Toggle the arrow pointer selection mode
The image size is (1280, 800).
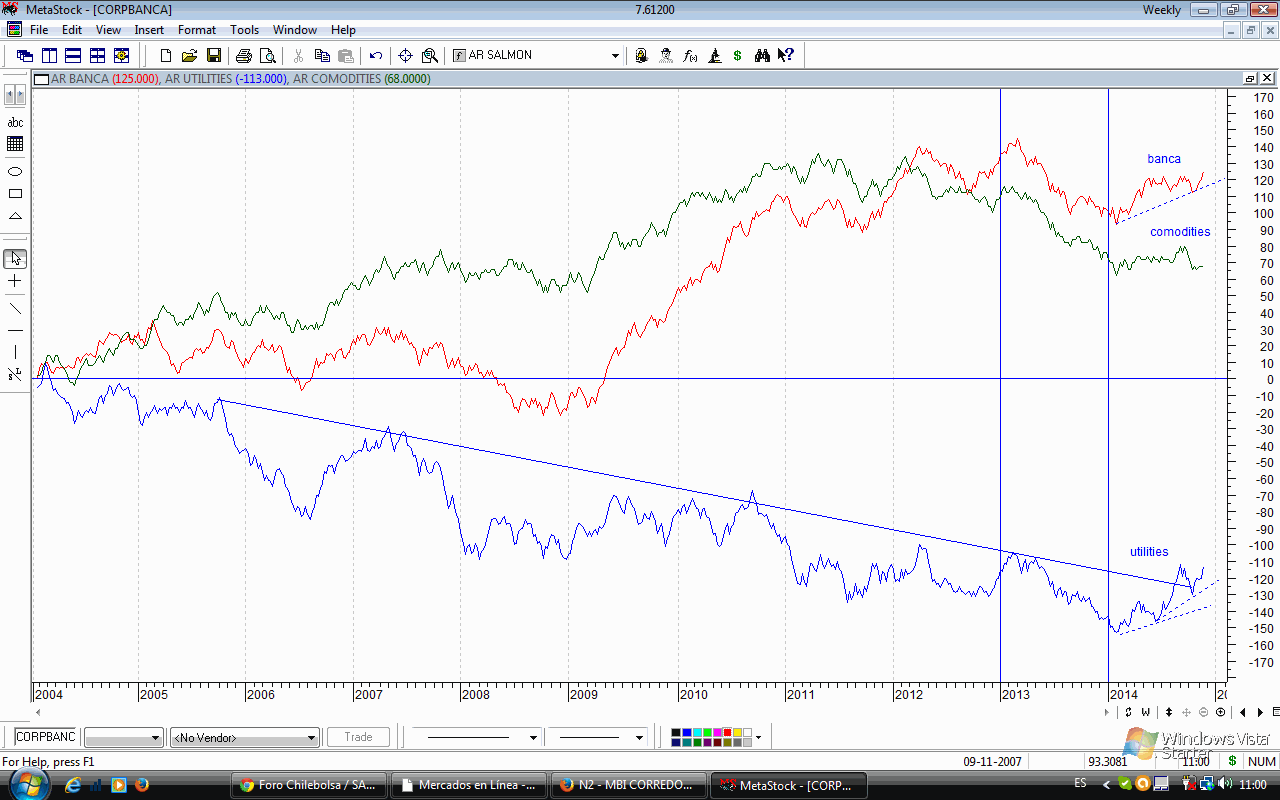coord(15,259)
